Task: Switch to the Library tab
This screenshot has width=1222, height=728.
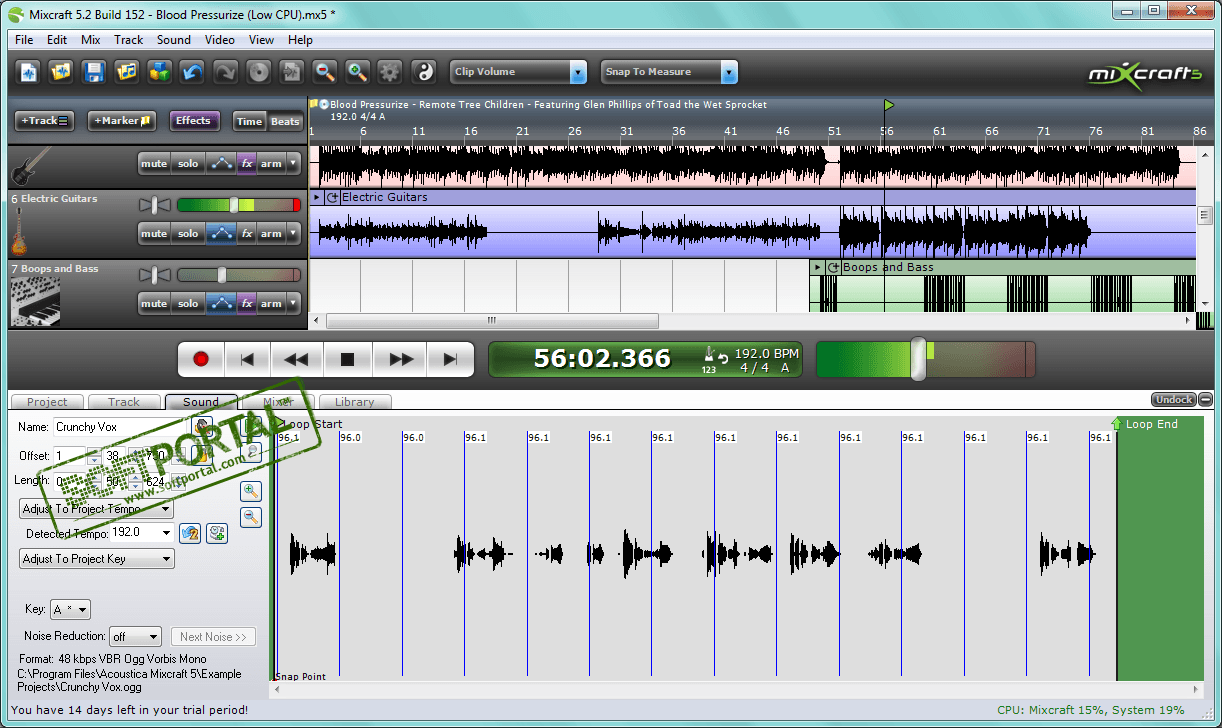Action: (354, 402)
